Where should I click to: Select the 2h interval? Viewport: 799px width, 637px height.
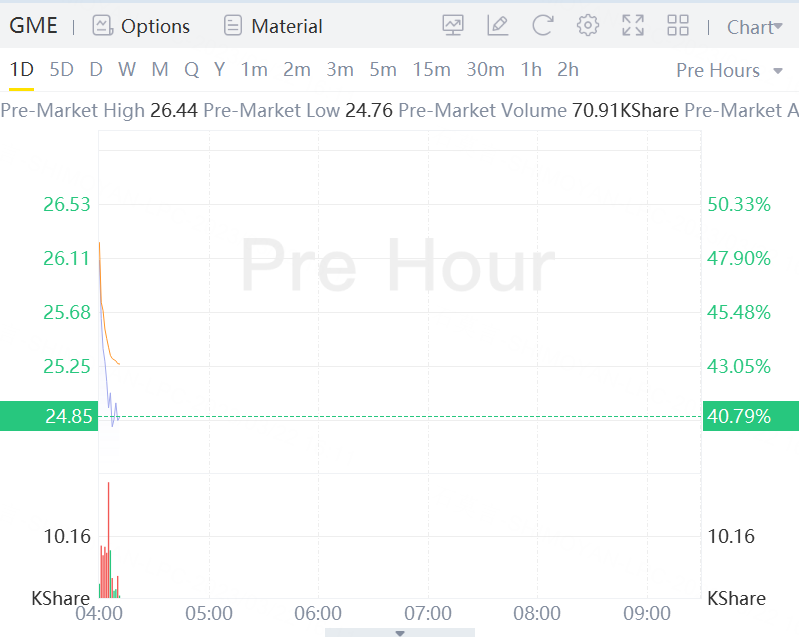(x=568, y=69)
